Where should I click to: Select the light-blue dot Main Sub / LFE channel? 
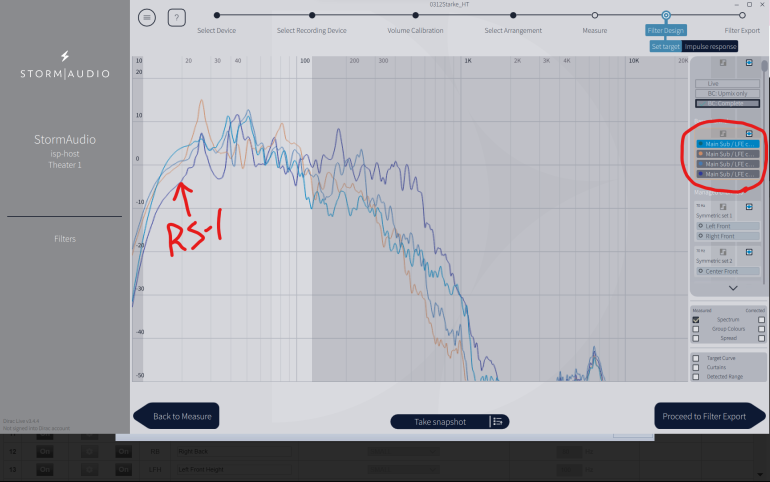coord(727,144)
